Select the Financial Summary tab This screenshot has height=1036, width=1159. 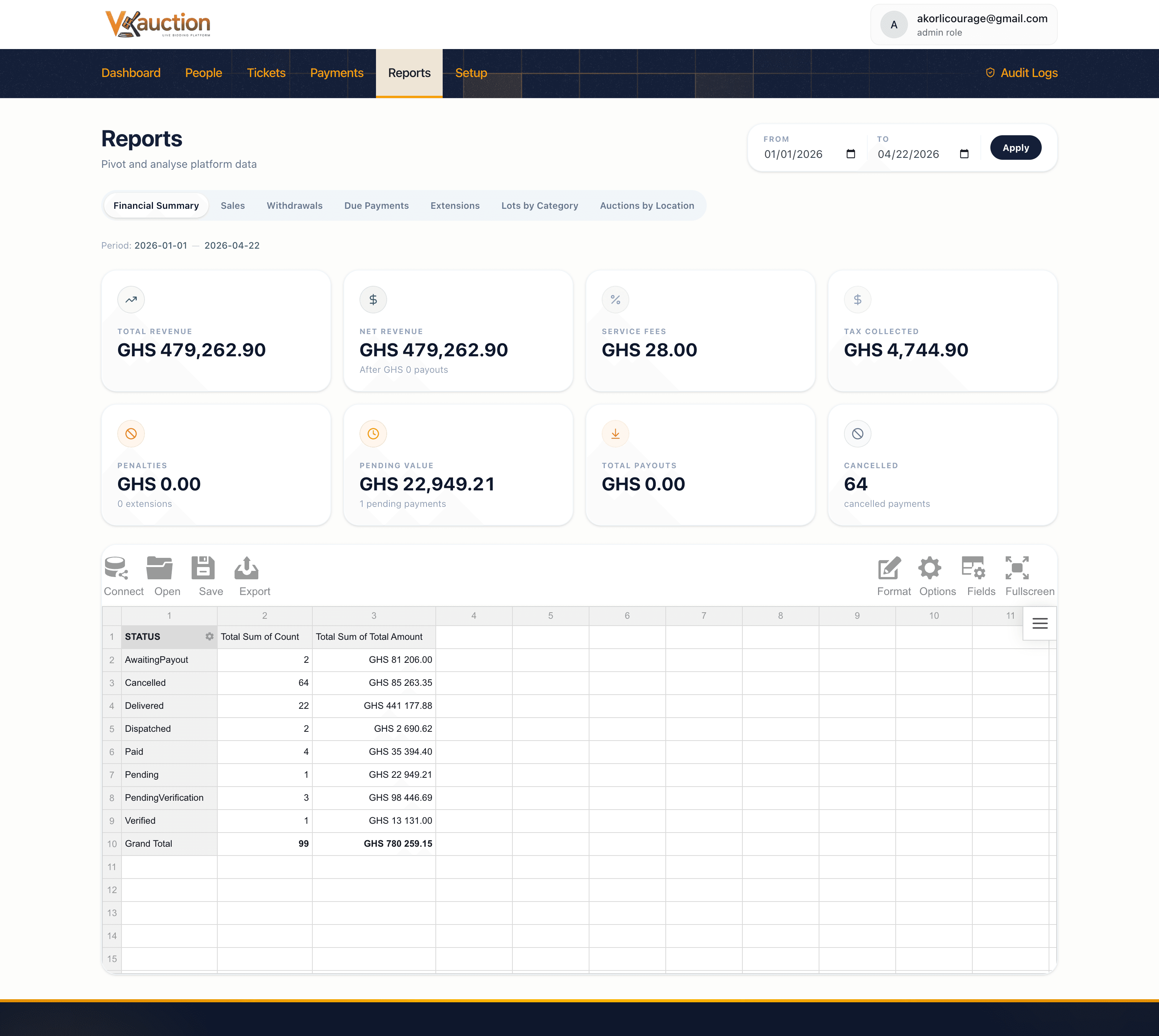[x=156, y=205]
